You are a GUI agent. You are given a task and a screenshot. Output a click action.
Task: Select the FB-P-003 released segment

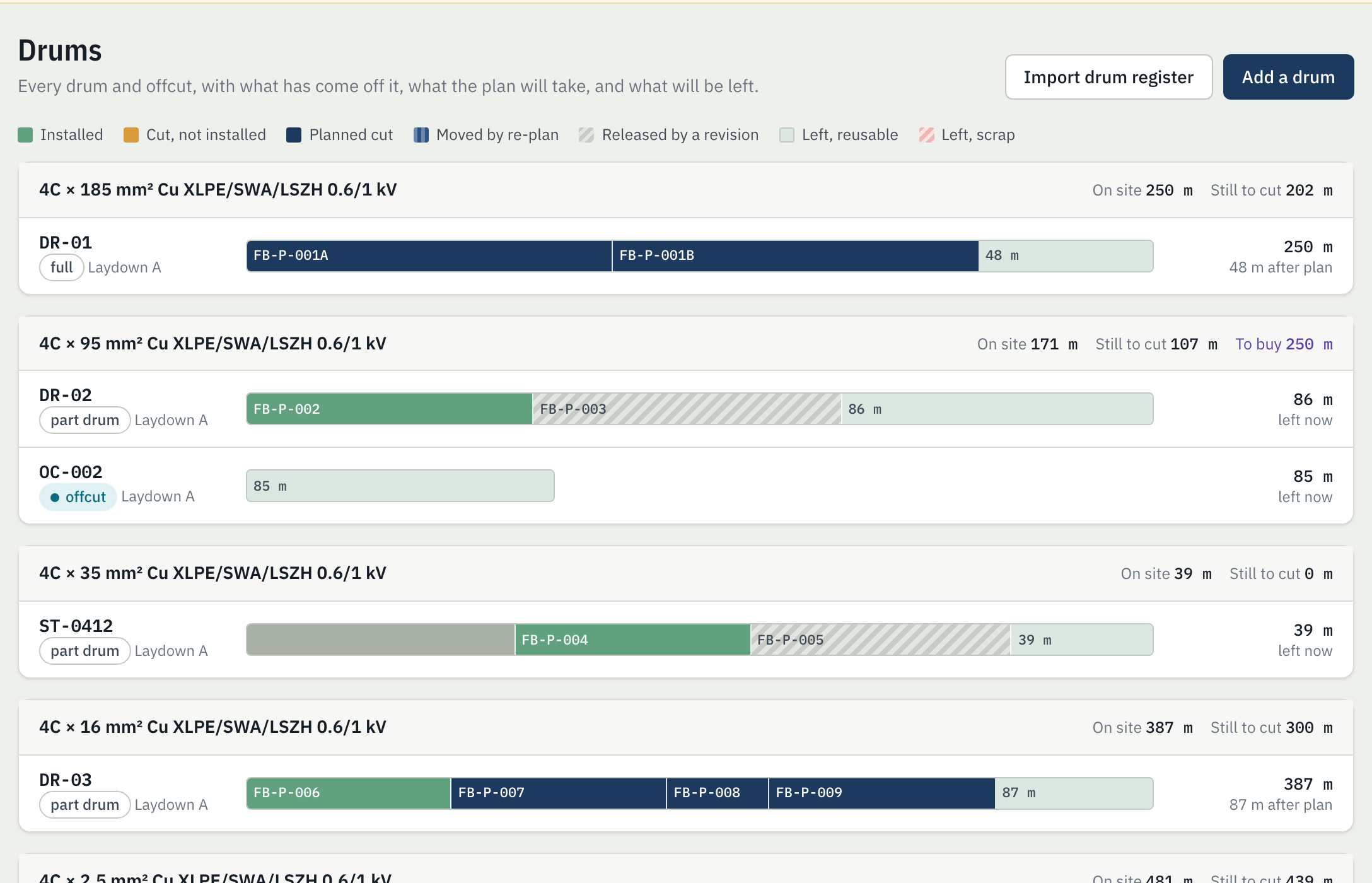click(687, 409)
